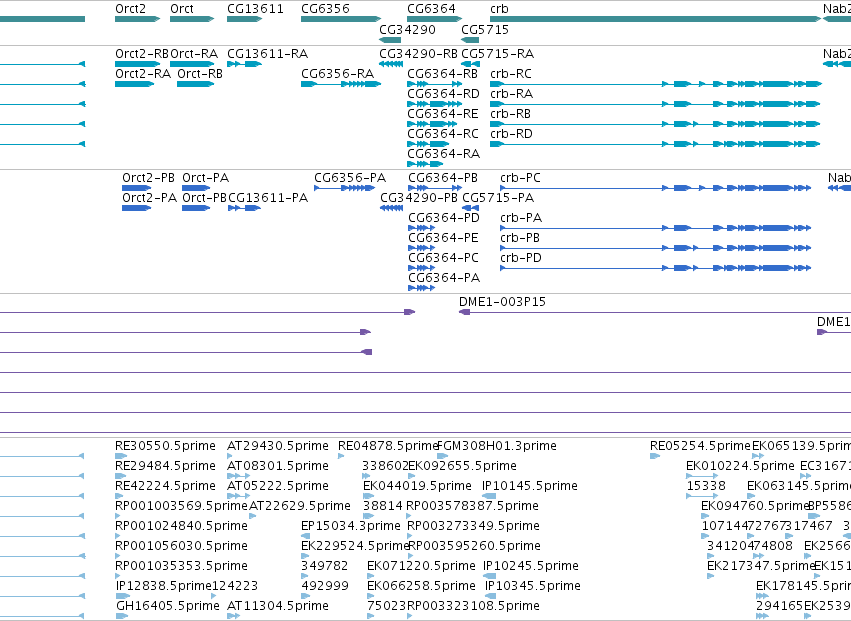Click transcript CG6364-RB
This screenshot has height=621, width=851.
(442, 74)
